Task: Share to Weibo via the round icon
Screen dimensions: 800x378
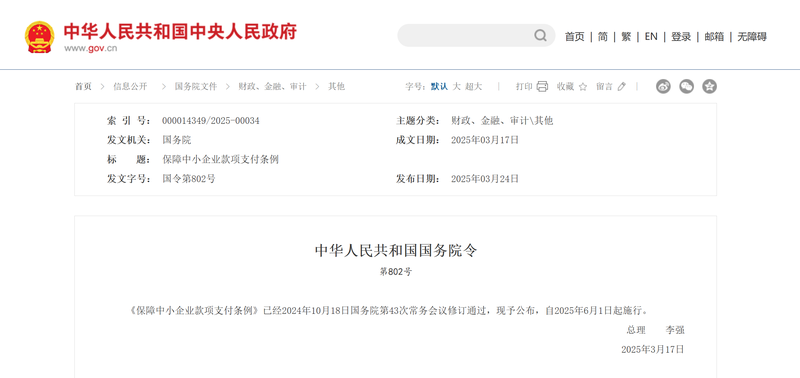Action: click(663, 87)
